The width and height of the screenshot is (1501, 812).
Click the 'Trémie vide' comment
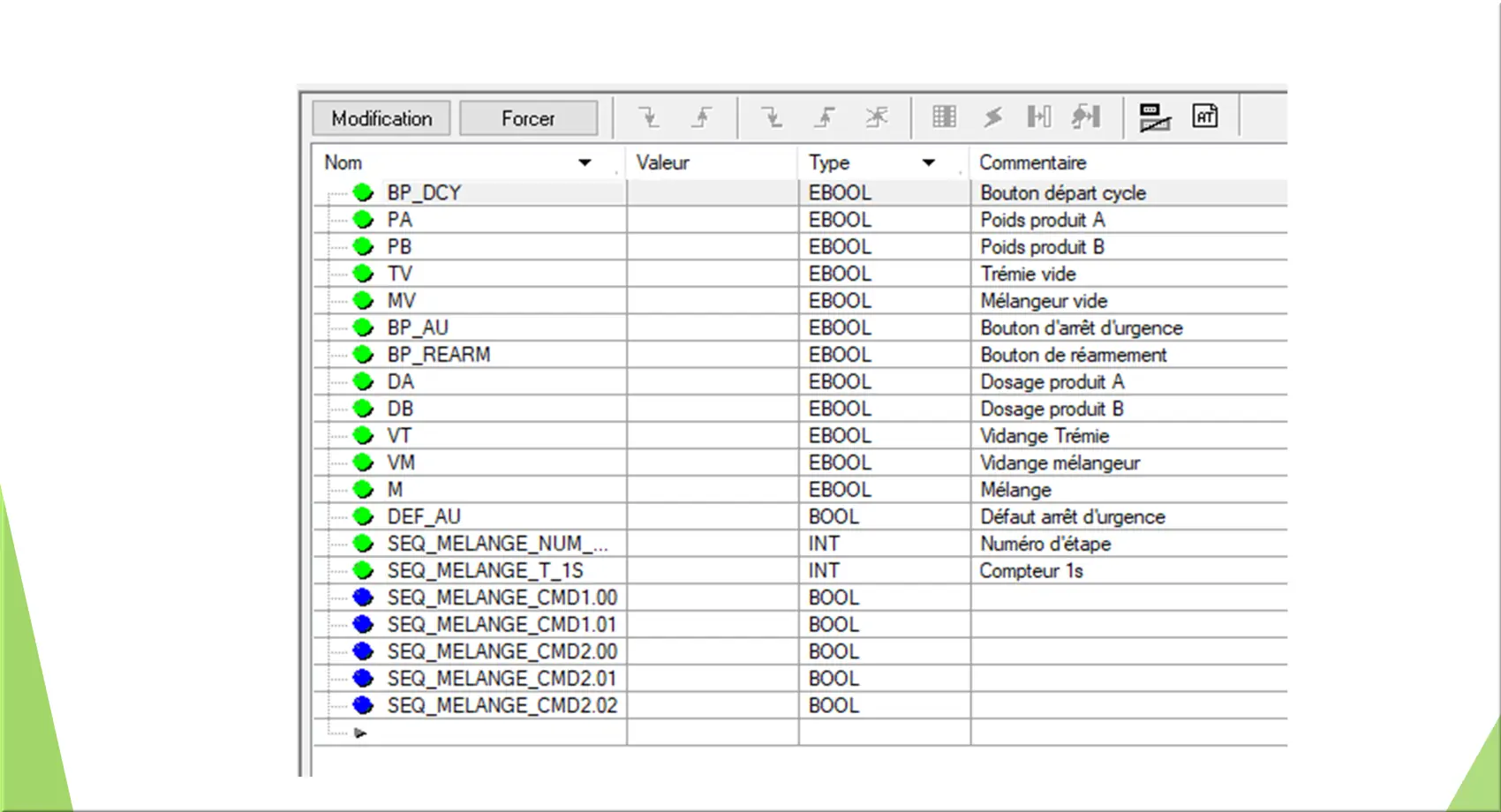pos(1028,274)
